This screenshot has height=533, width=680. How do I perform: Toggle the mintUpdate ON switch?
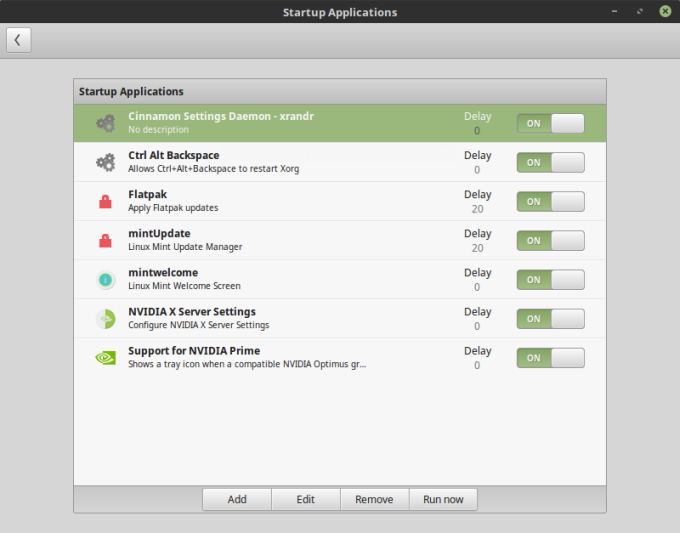click(550, 241)
